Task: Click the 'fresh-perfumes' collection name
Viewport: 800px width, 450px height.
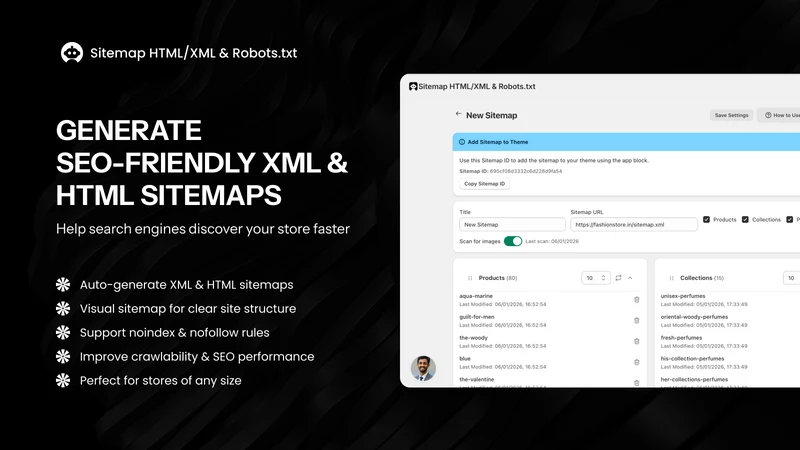Action: (x=681, y=338)
